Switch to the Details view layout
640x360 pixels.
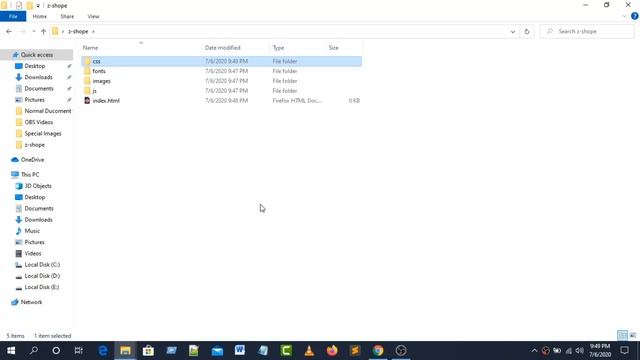[x=622, y=336]
